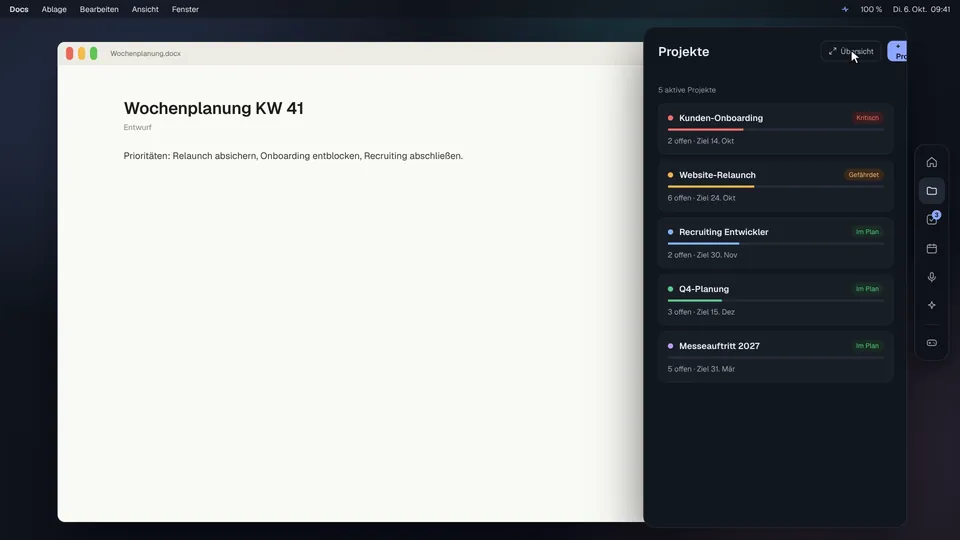Open the Q4-Planung project card

coord(776,299)
